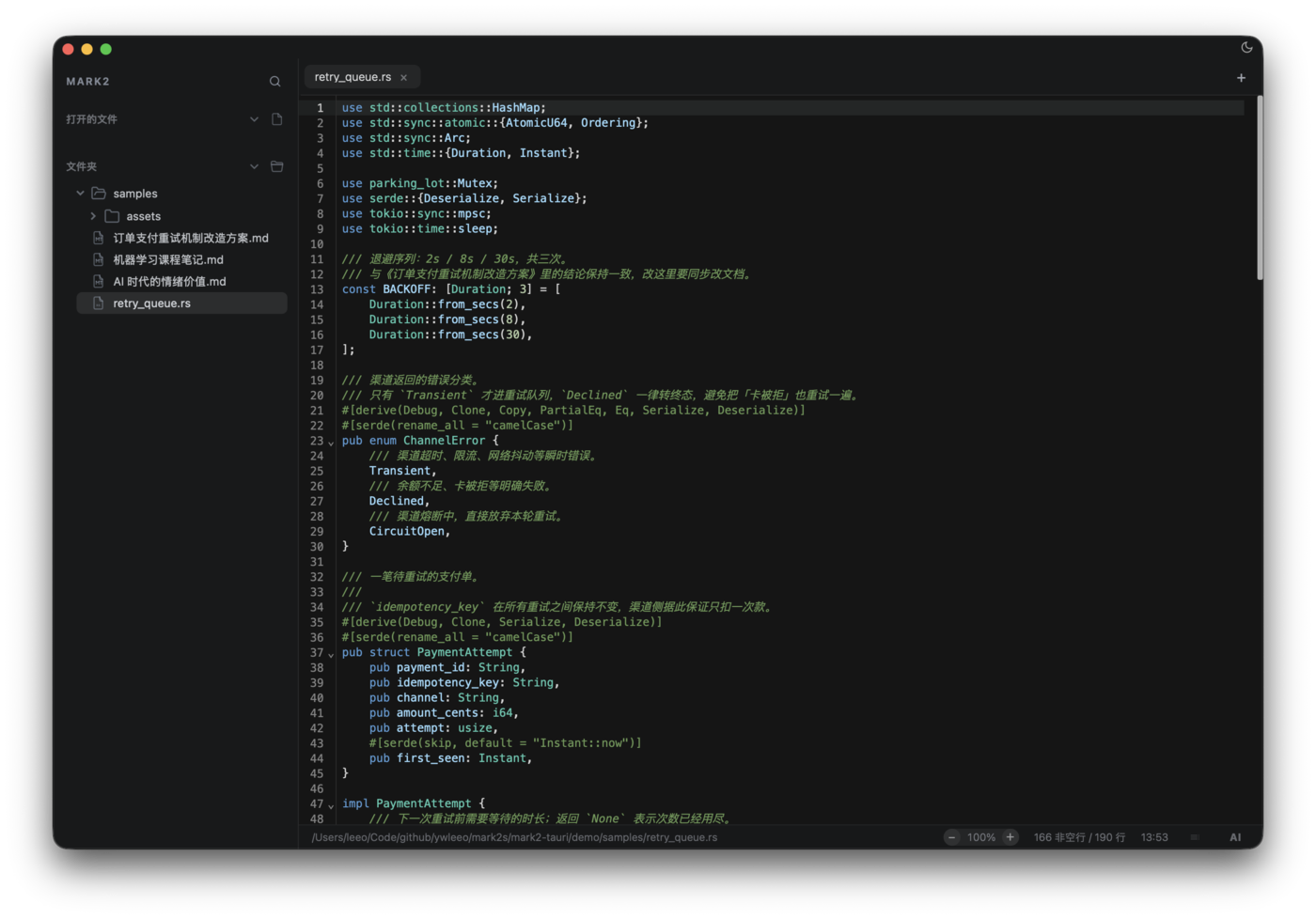Click the samples folder icon
Image resolution: width=1316 pixels, height=919 pixels.
(99, 194)
